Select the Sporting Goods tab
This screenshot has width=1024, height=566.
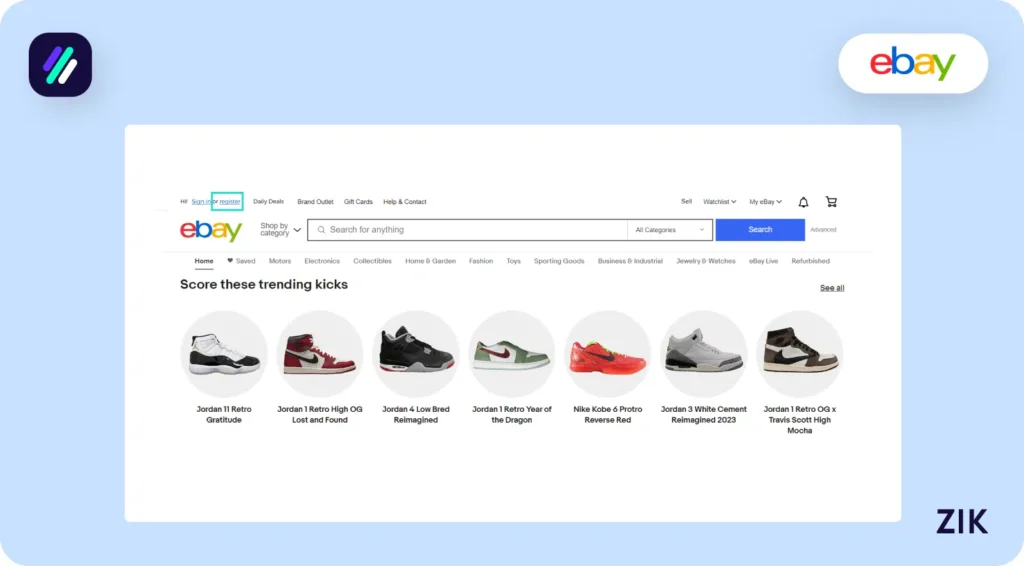[x=559, y=261]
